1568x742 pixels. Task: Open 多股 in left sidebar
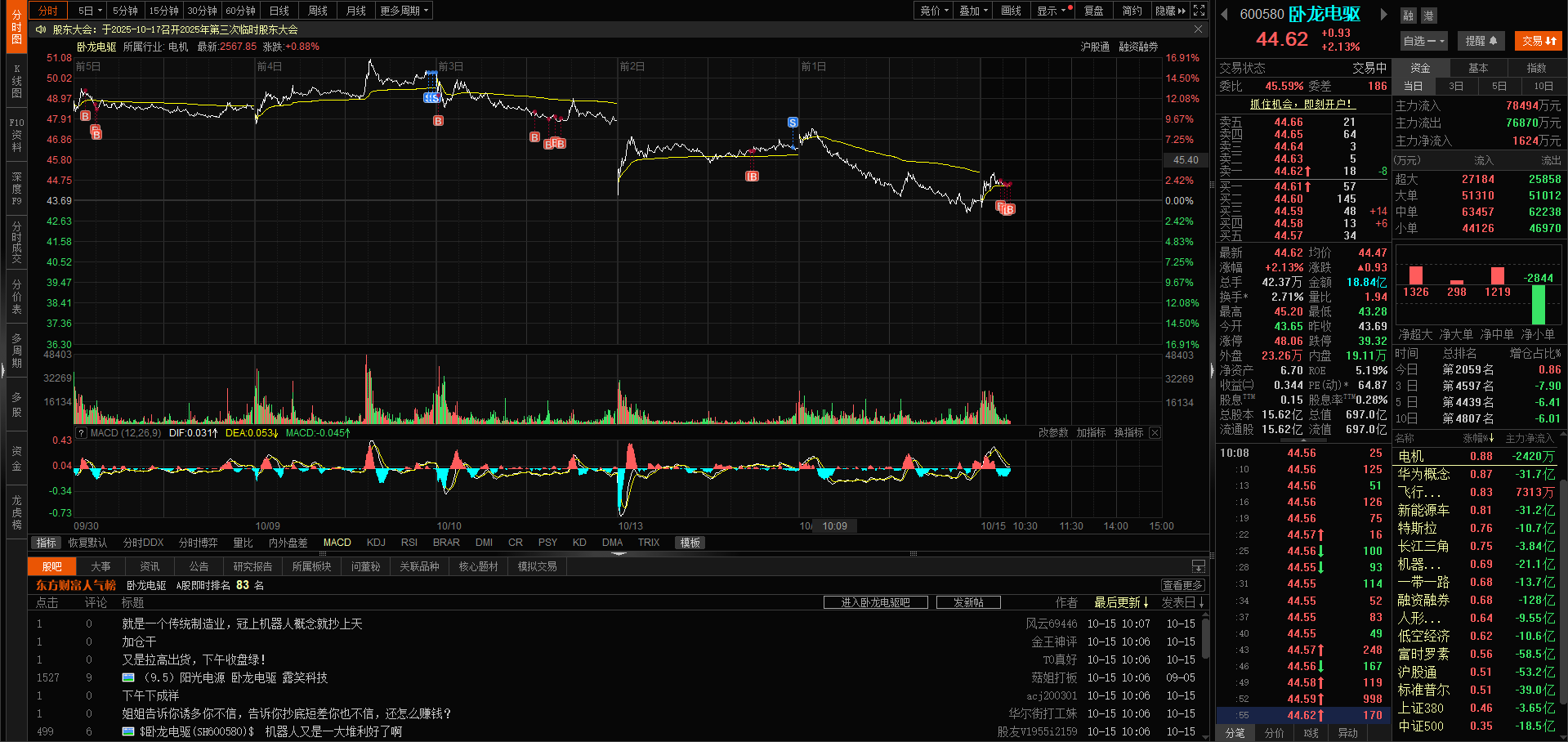16,405
